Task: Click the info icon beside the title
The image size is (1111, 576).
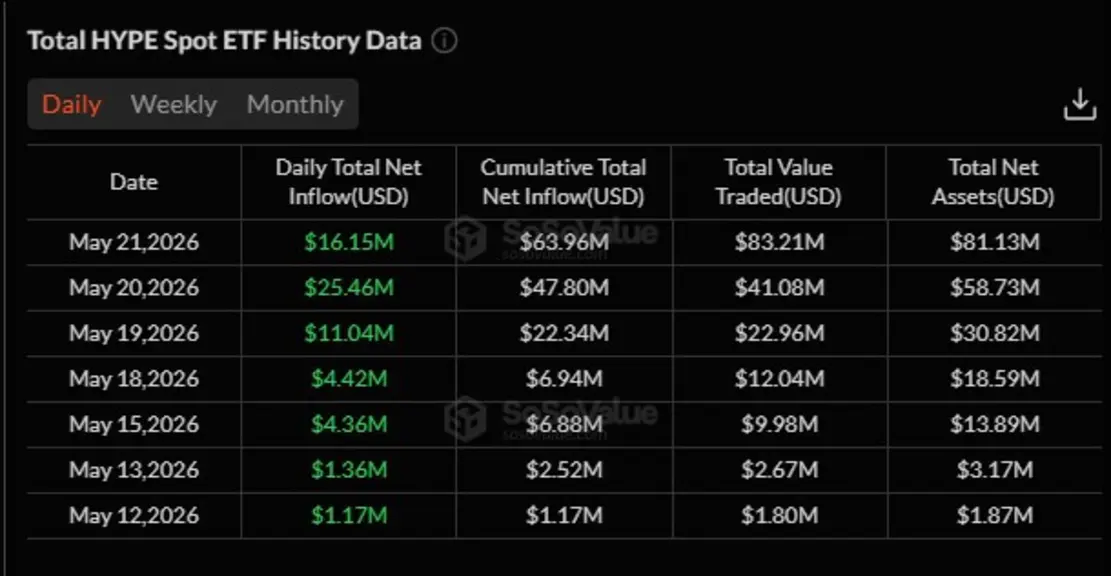Action: [444, 40]
